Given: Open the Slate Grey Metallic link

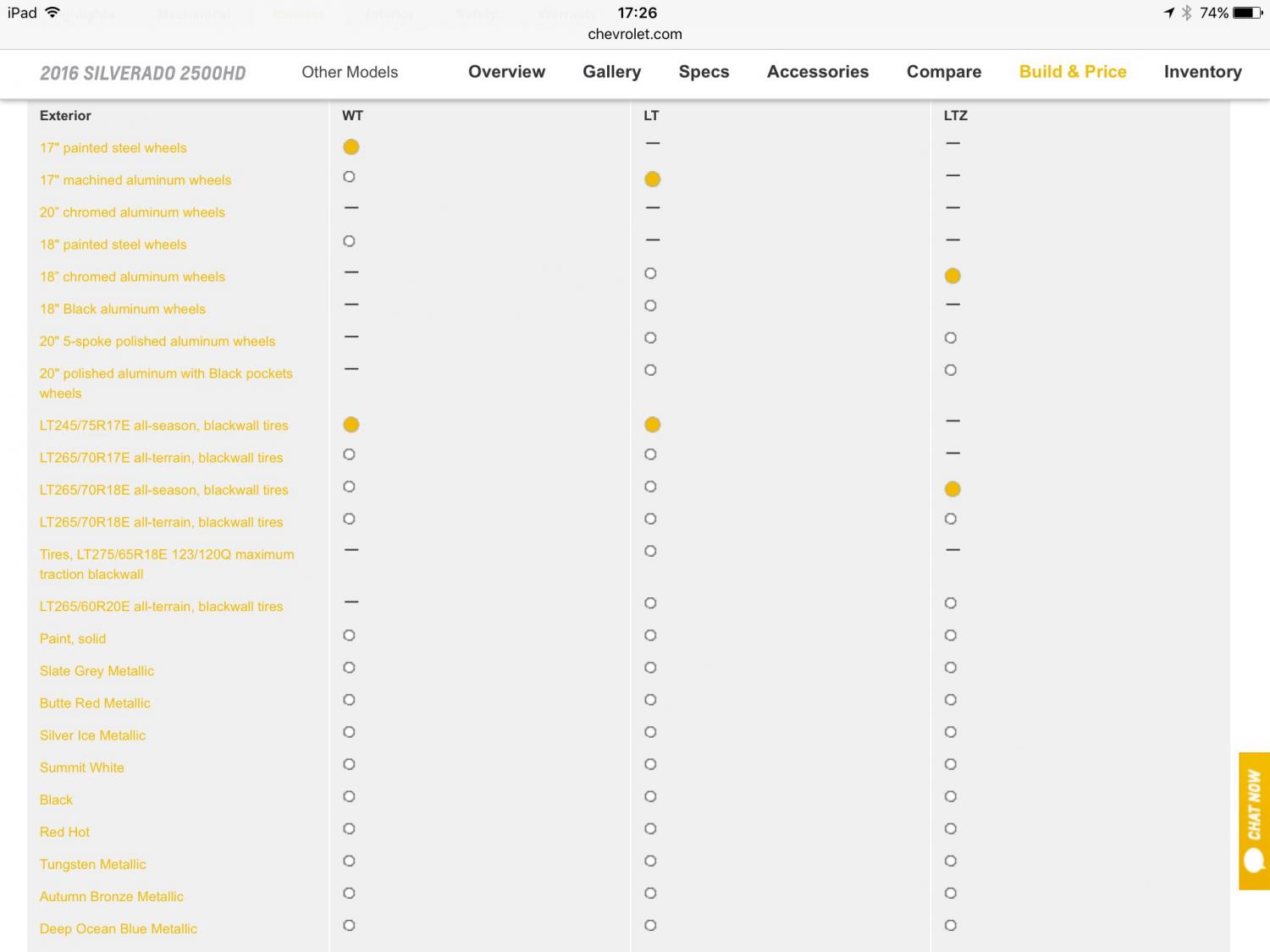Looking at the screenshot, I should [97, 671].
